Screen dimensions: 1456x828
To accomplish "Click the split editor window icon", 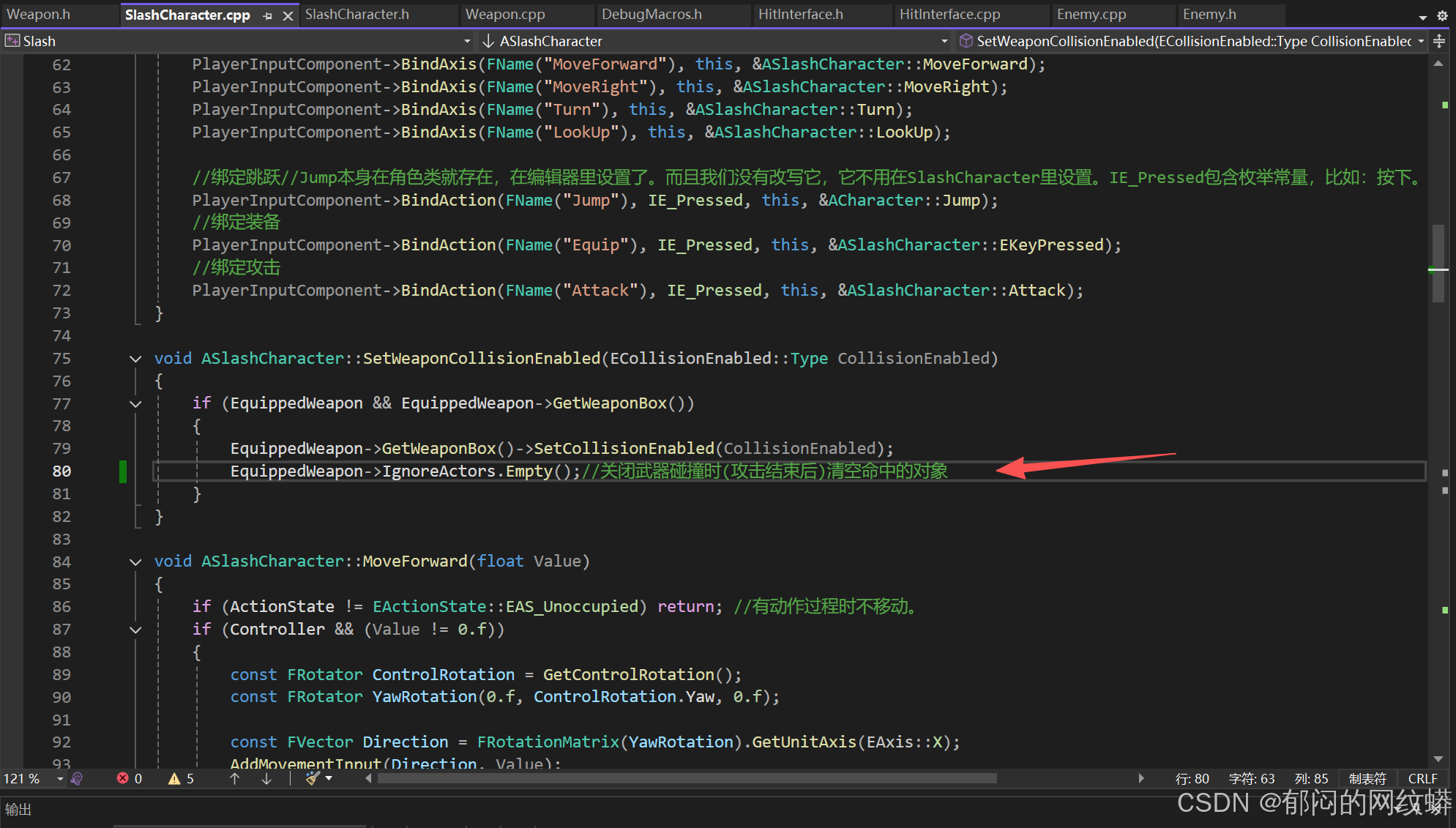I will pyautogui.click(x=1439, y=41).
